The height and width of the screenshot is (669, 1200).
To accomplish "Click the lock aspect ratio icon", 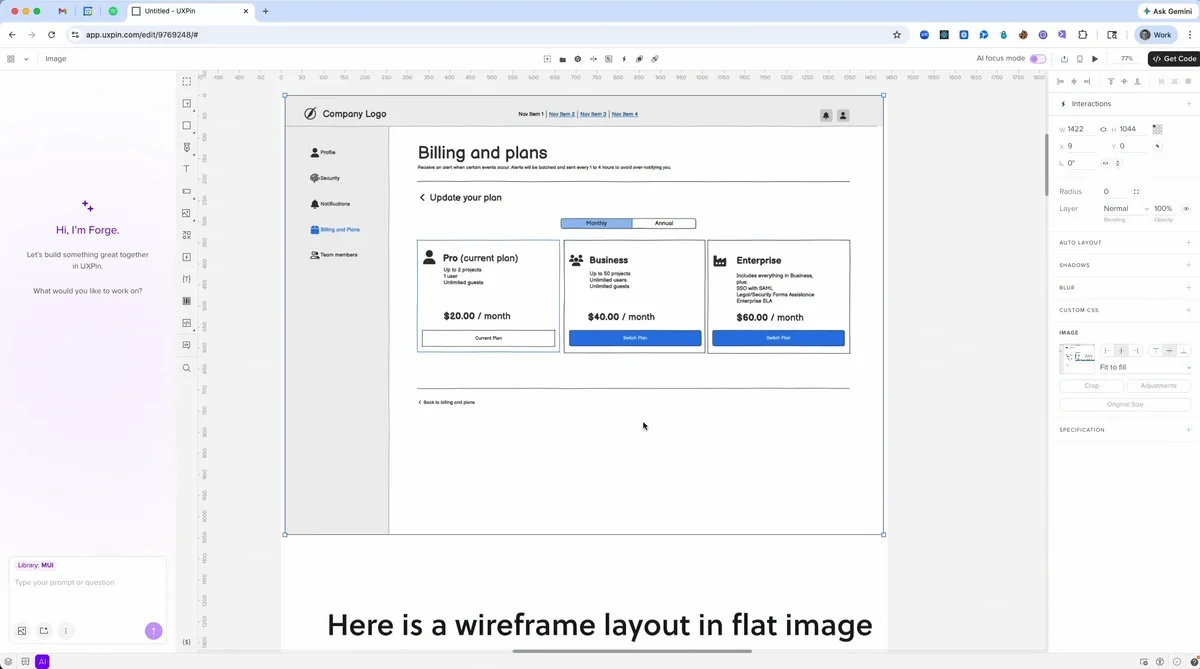I will click(1103, 129).
